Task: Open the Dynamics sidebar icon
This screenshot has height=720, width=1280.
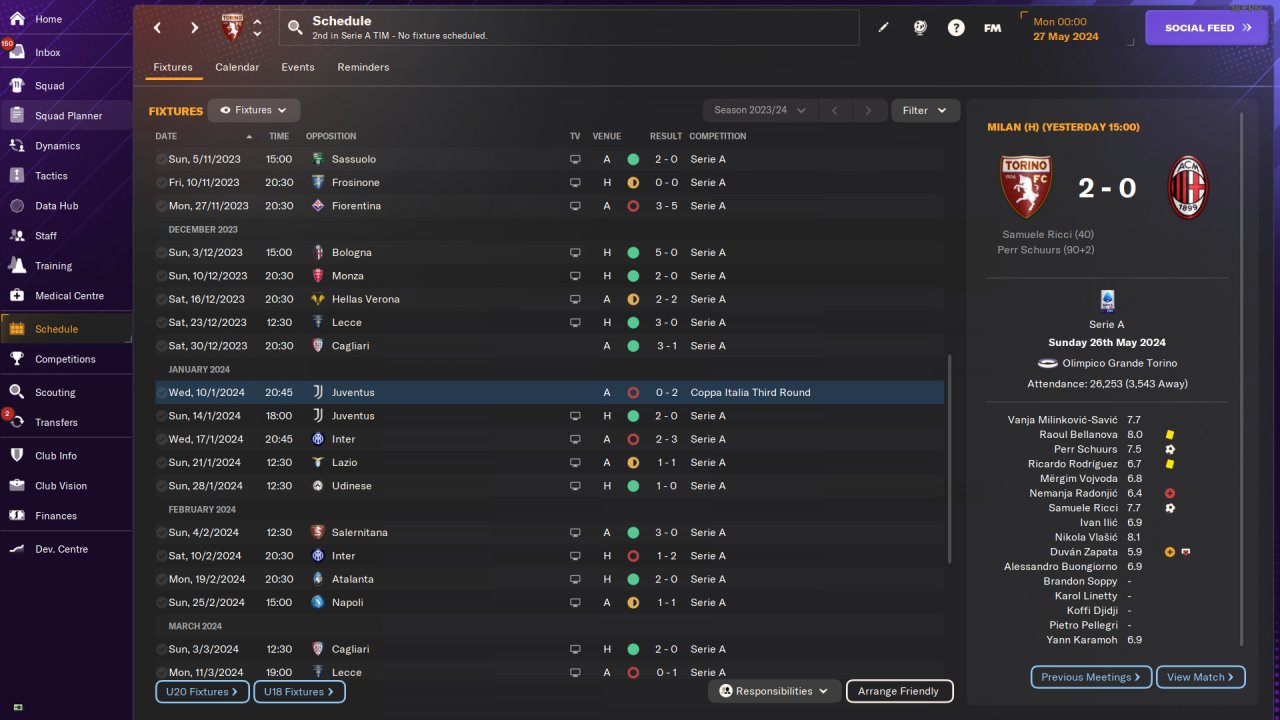Action: [17, 145]
